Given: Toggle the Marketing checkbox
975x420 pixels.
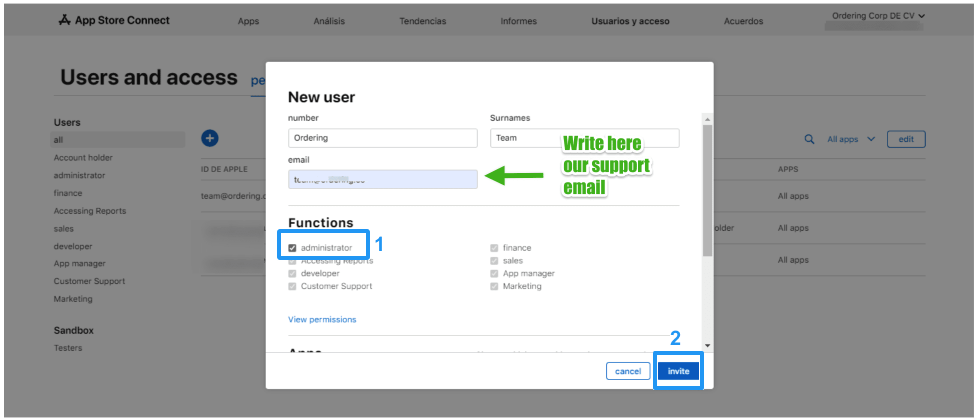Looking at the screenshot, I should pos(494,286).
